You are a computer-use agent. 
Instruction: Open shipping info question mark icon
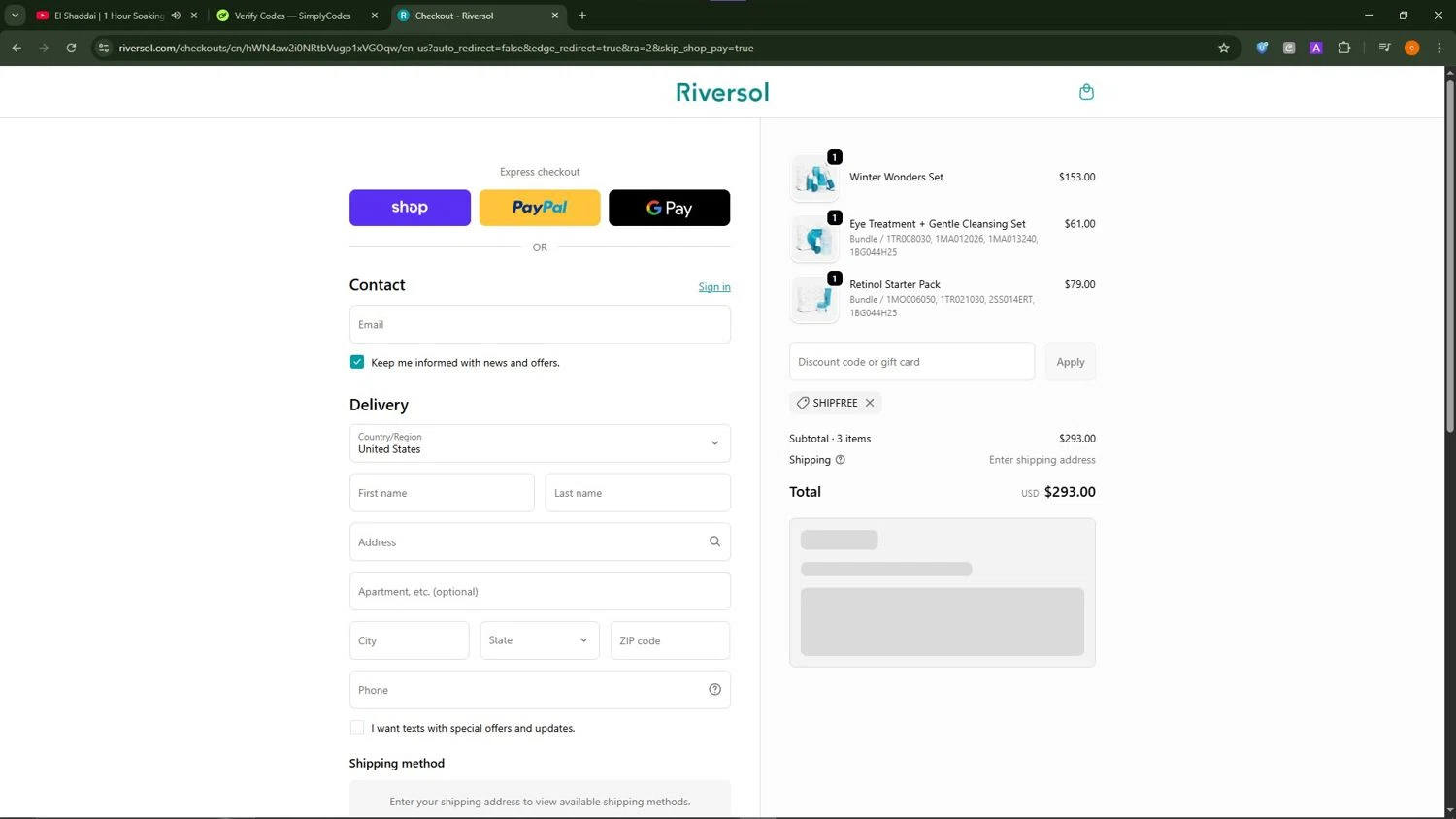tap(841, 460)
